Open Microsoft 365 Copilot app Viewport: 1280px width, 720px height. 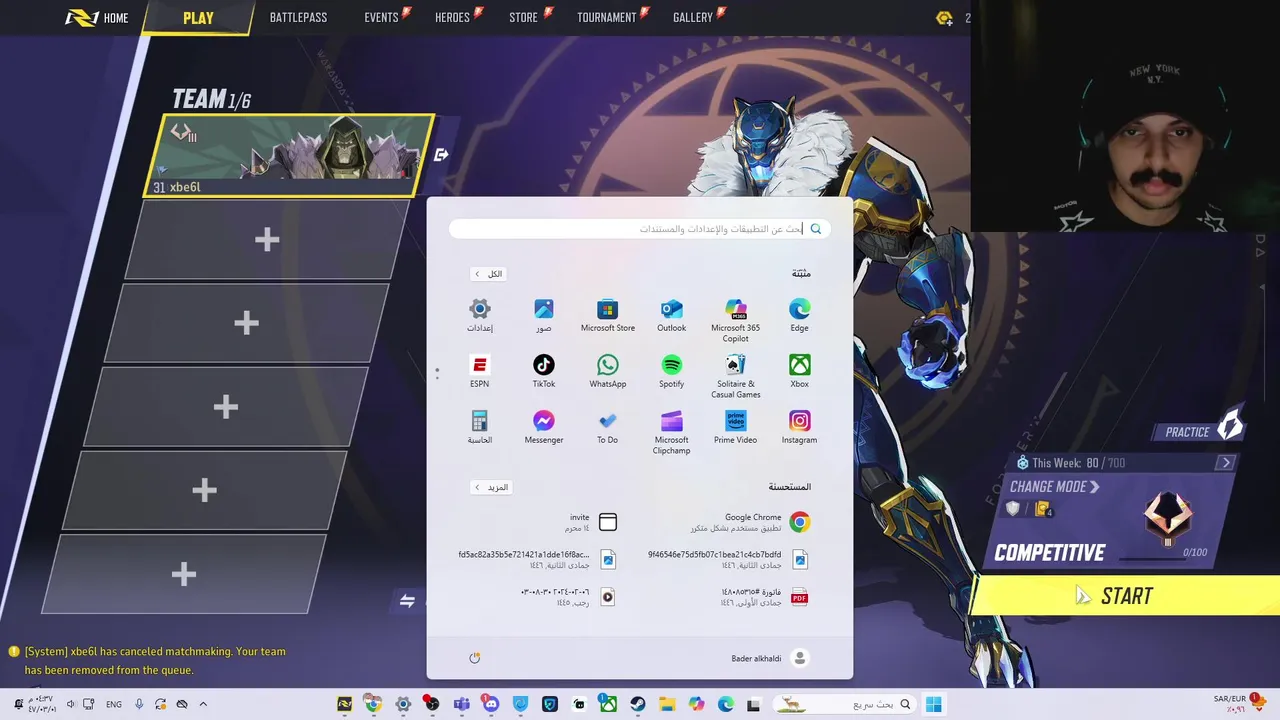[736, 320]
